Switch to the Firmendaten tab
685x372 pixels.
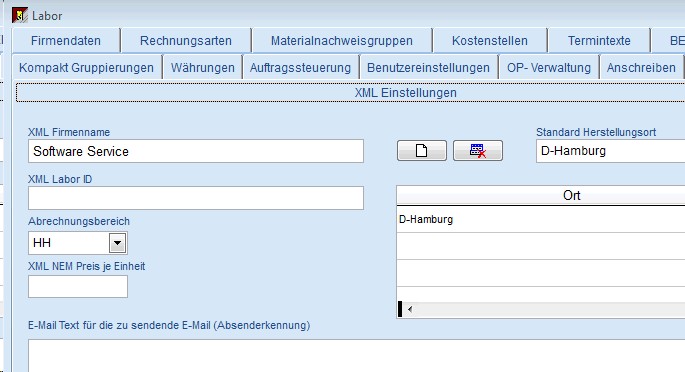(x=66, y=41)
